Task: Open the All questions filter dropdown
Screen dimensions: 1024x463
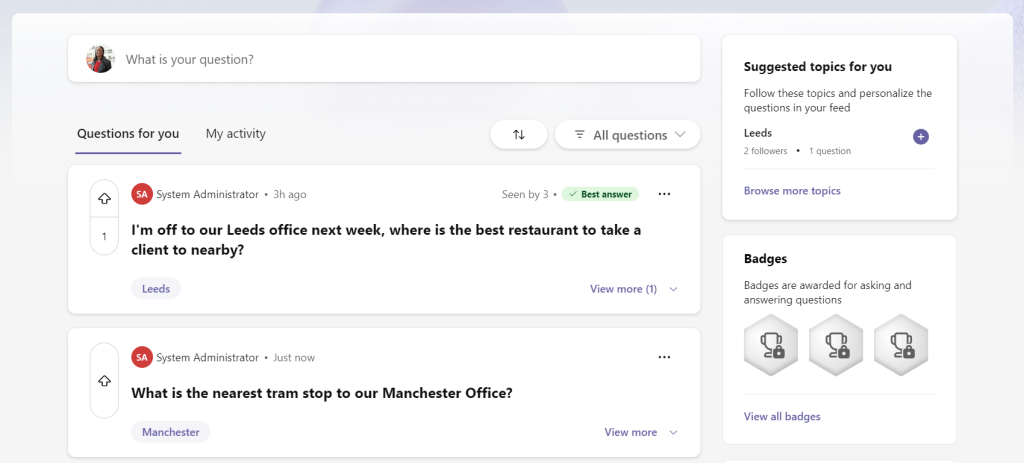Action: [x=628, y=135]
